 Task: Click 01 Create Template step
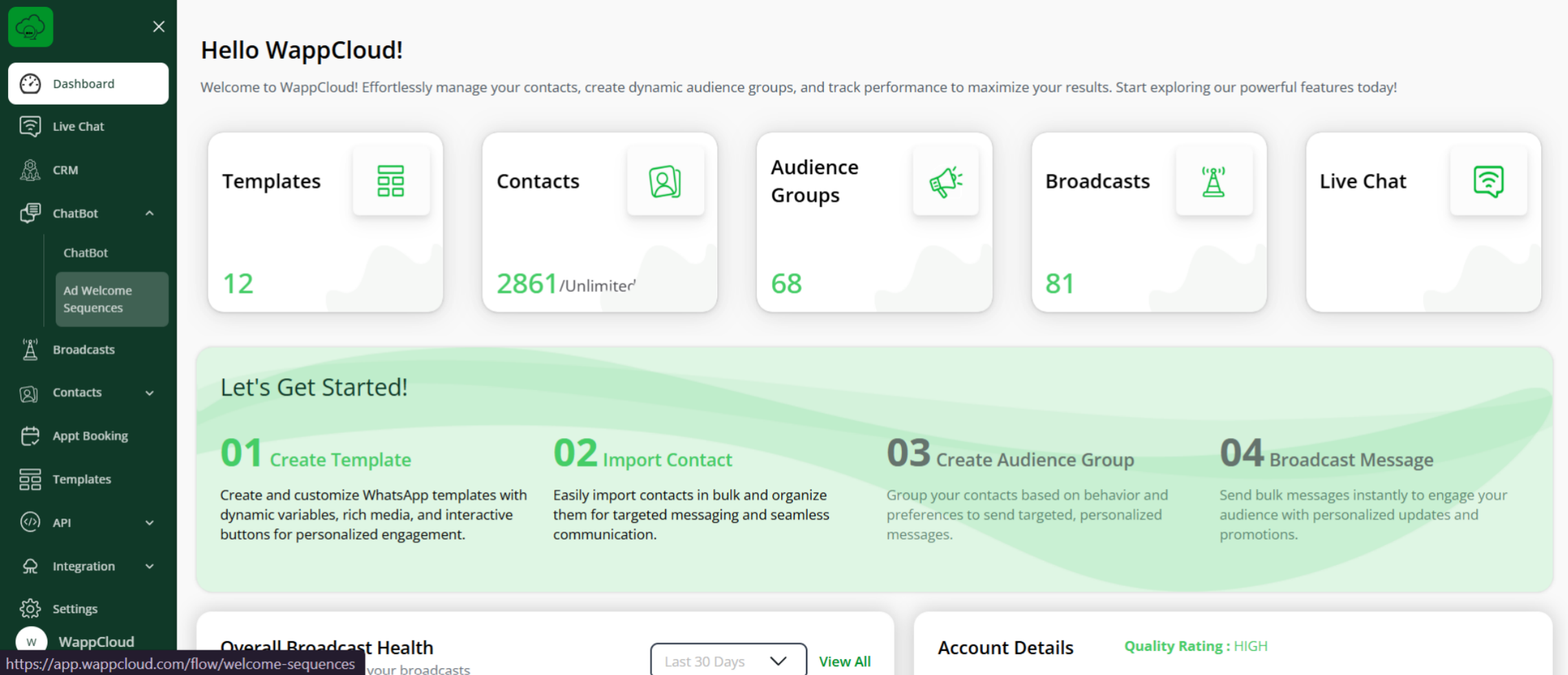coord(316,455)
